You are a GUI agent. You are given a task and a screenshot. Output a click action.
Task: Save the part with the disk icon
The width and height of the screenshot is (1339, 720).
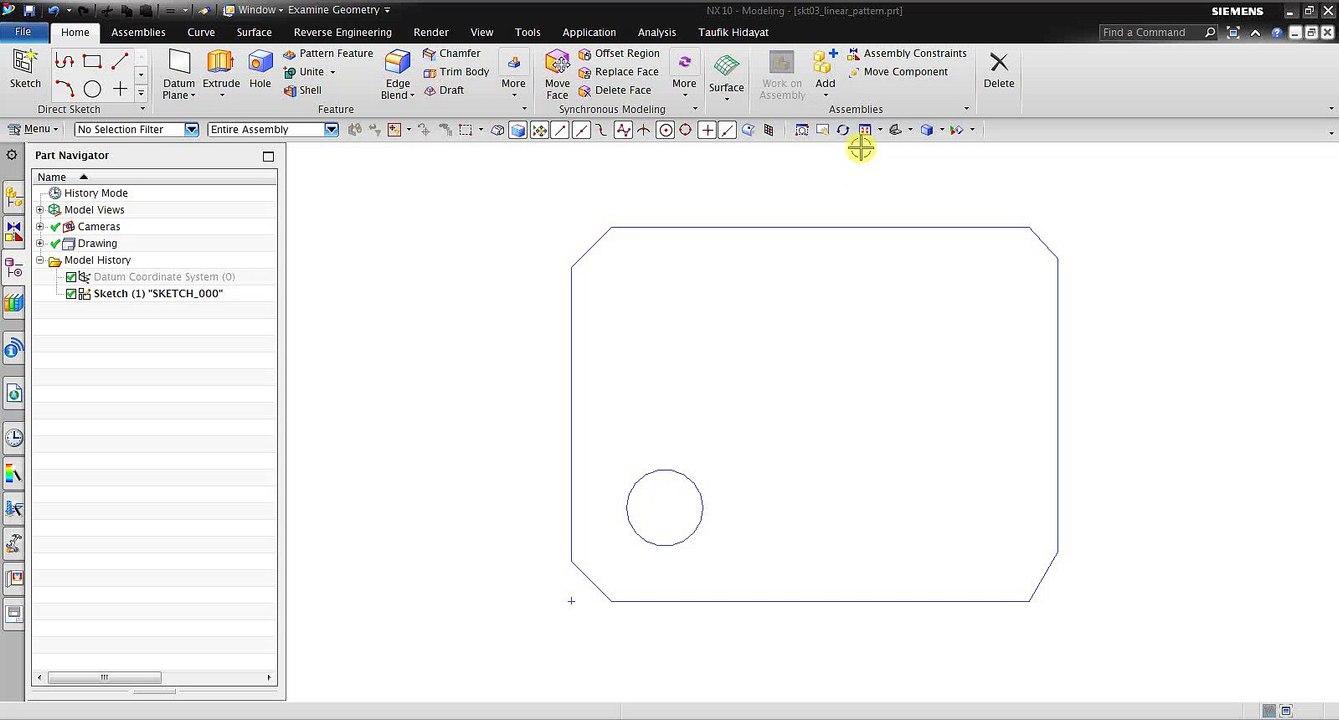[28, 10]
